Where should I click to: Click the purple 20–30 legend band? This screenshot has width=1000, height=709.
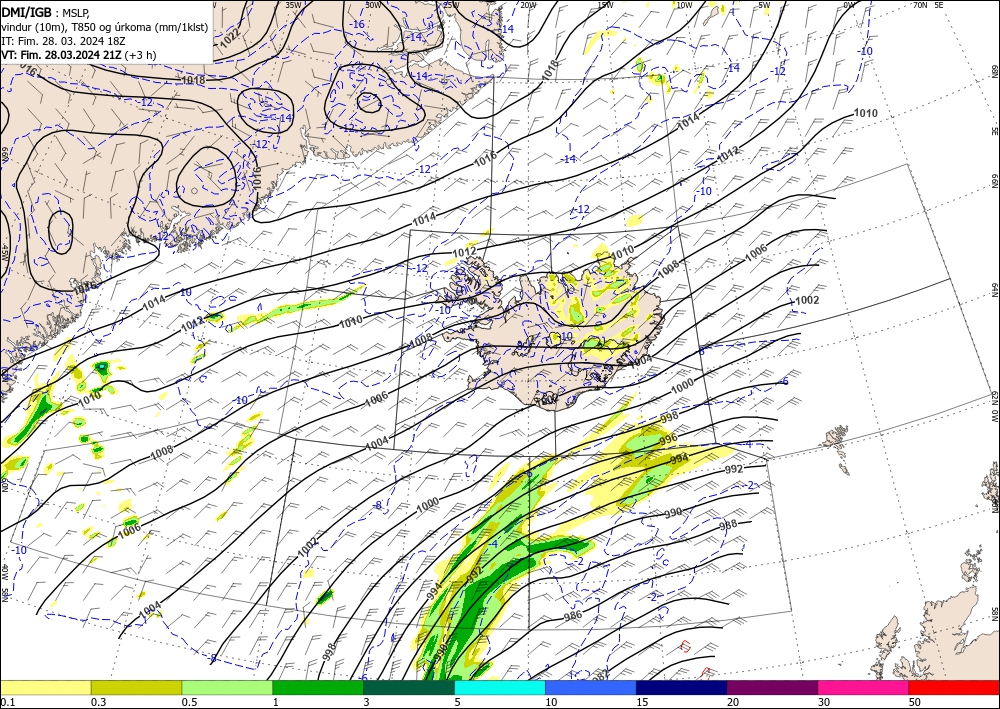(x=772, y=687)
